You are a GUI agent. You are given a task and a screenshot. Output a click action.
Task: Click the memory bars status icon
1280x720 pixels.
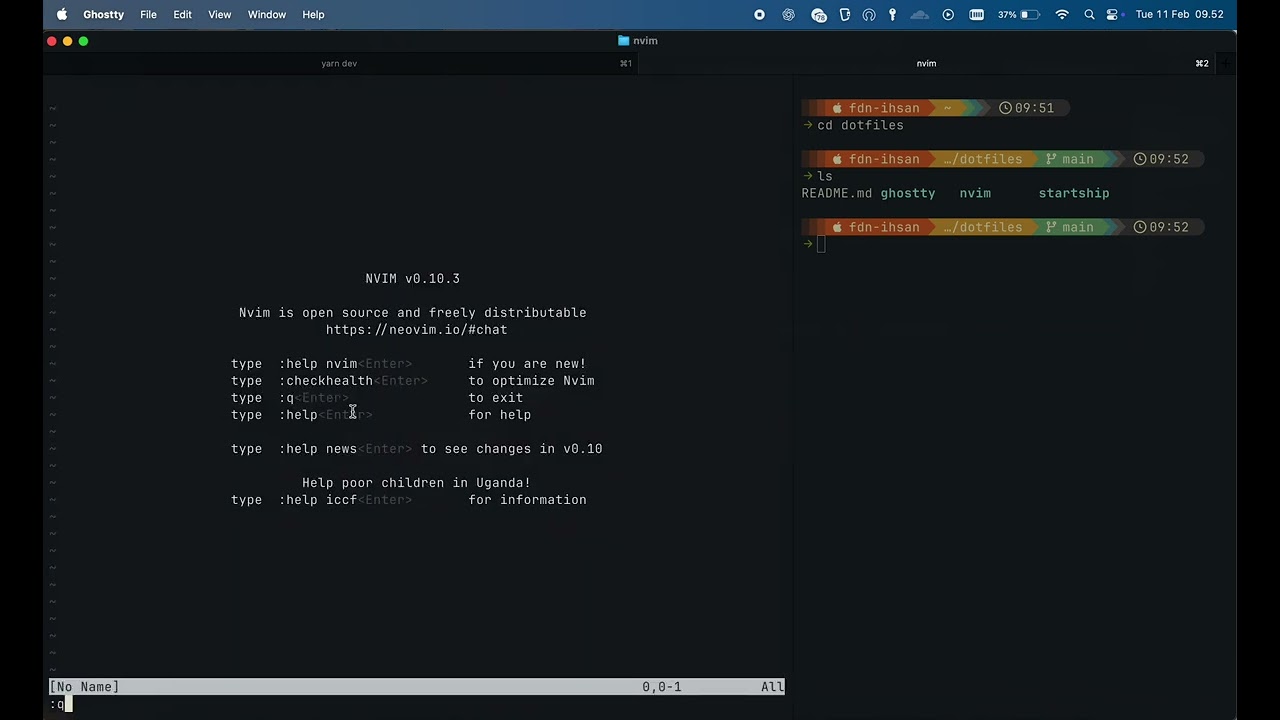click(x=976, y=14)
